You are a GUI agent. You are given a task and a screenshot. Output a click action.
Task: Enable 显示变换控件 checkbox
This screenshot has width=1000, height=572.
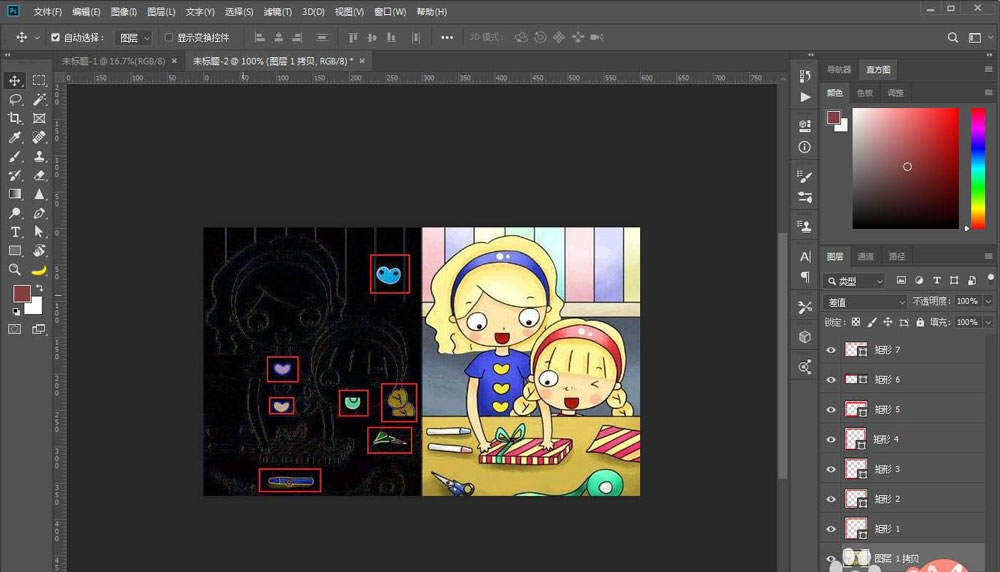click(169, 38)
